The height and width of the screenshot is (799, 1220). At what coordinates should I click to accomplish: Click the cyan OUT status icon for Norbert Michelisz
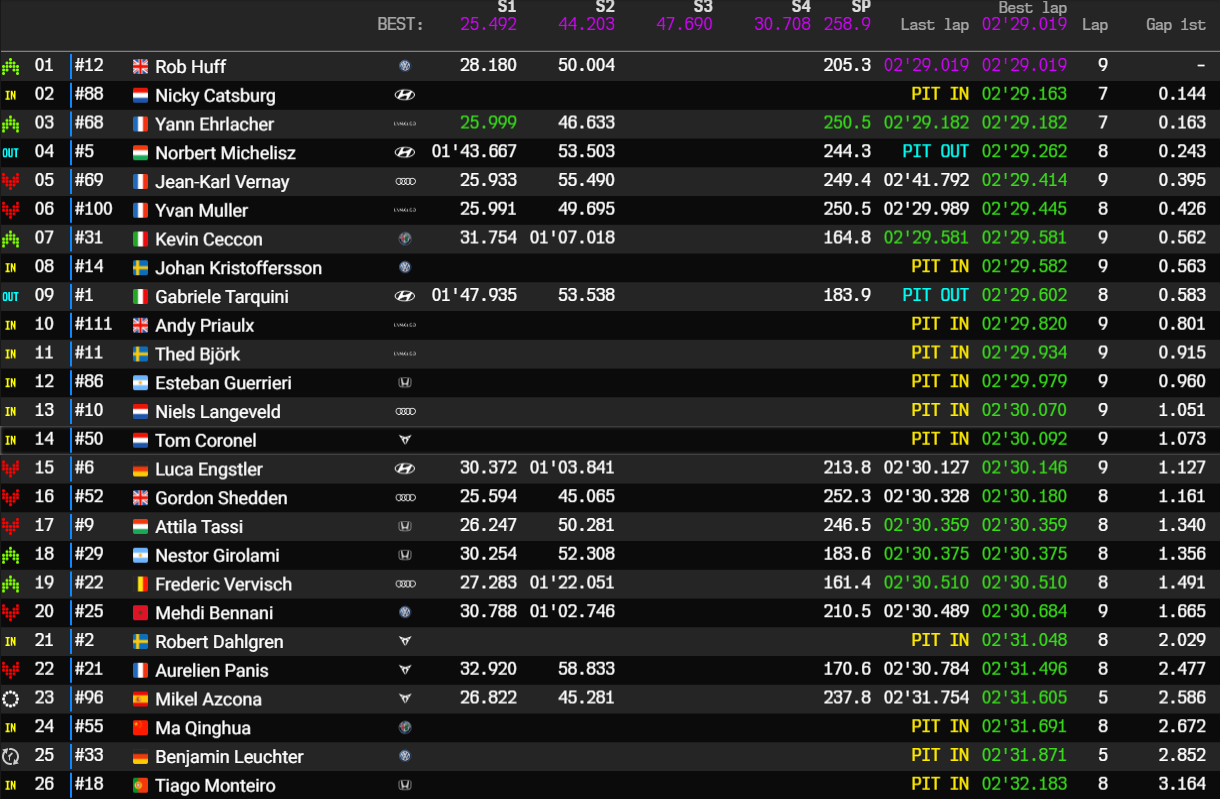click(x=11, y=153)
